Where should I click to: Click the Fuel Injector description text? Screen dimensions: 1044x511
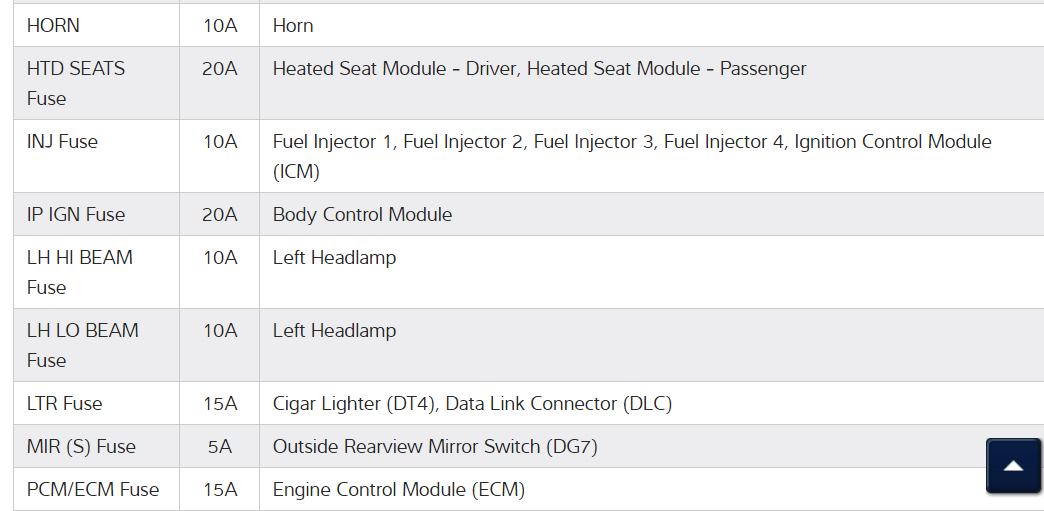(631, 155)
